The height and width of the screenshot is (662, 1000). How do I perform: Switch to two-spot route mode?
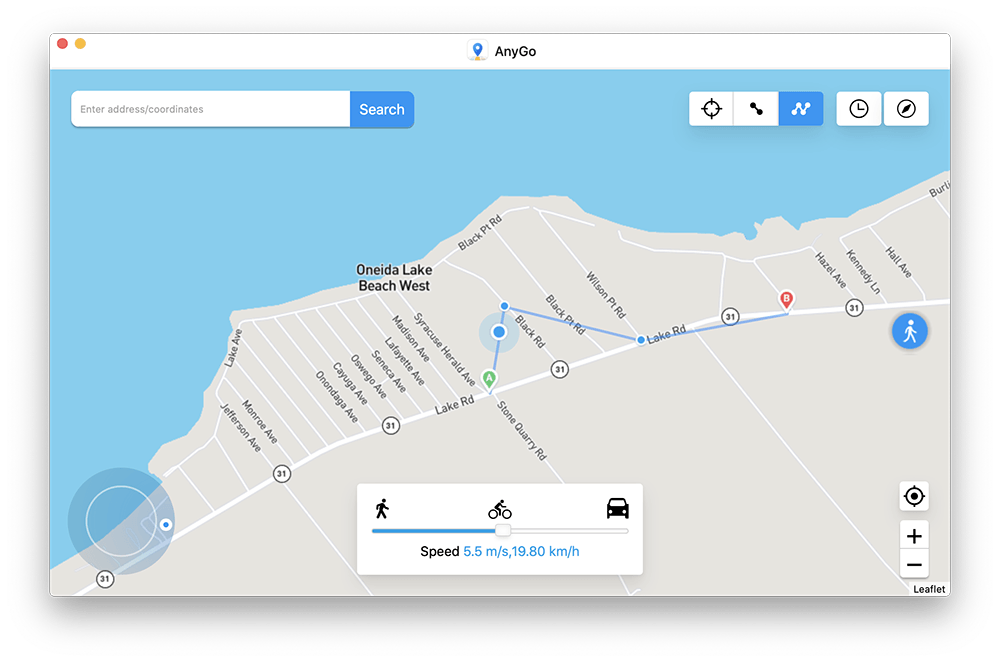(x=755, y=108)
